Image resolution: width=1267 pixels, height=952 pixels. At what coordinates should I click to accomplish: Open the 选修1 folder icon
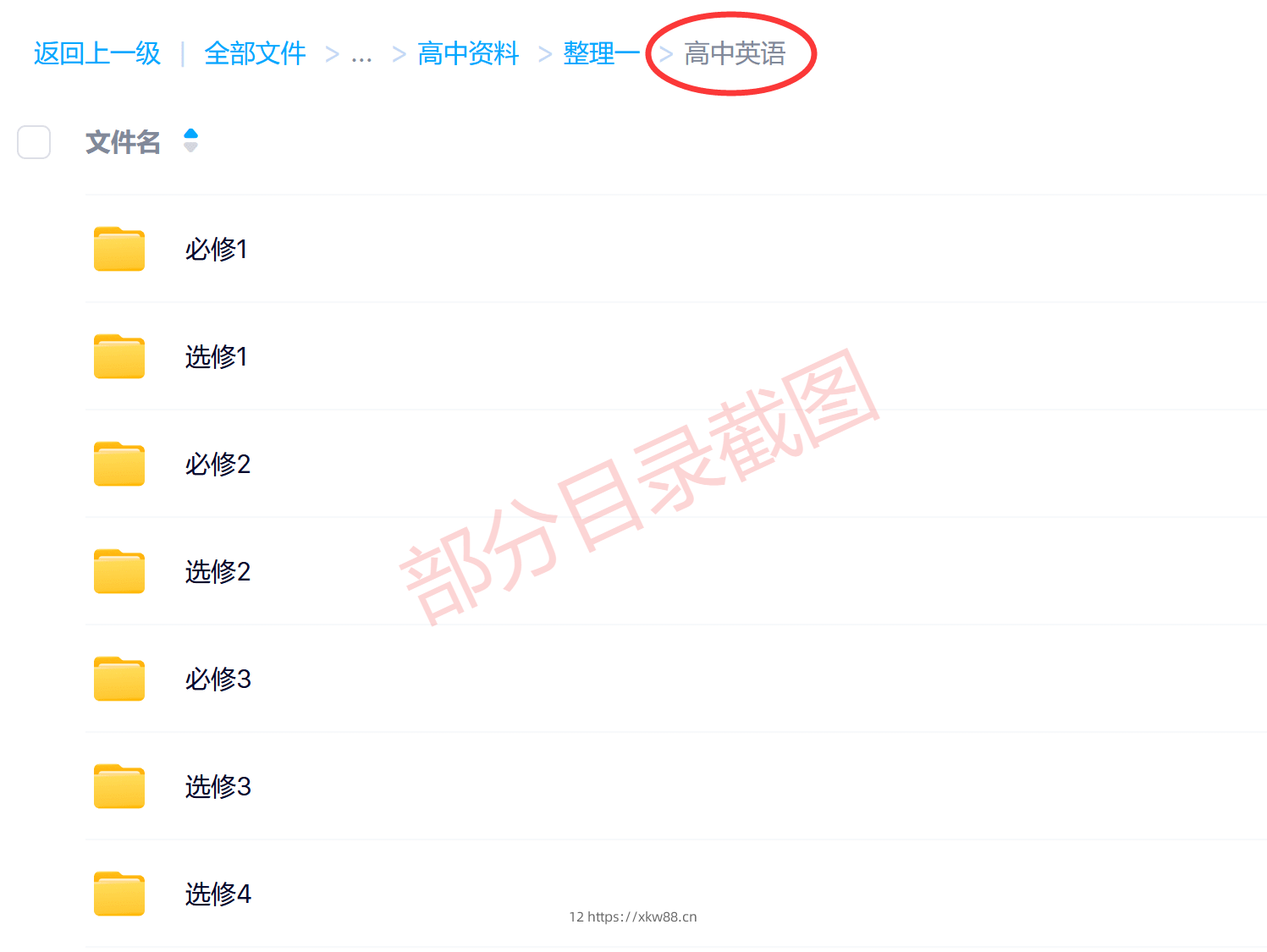click(119, 356)
